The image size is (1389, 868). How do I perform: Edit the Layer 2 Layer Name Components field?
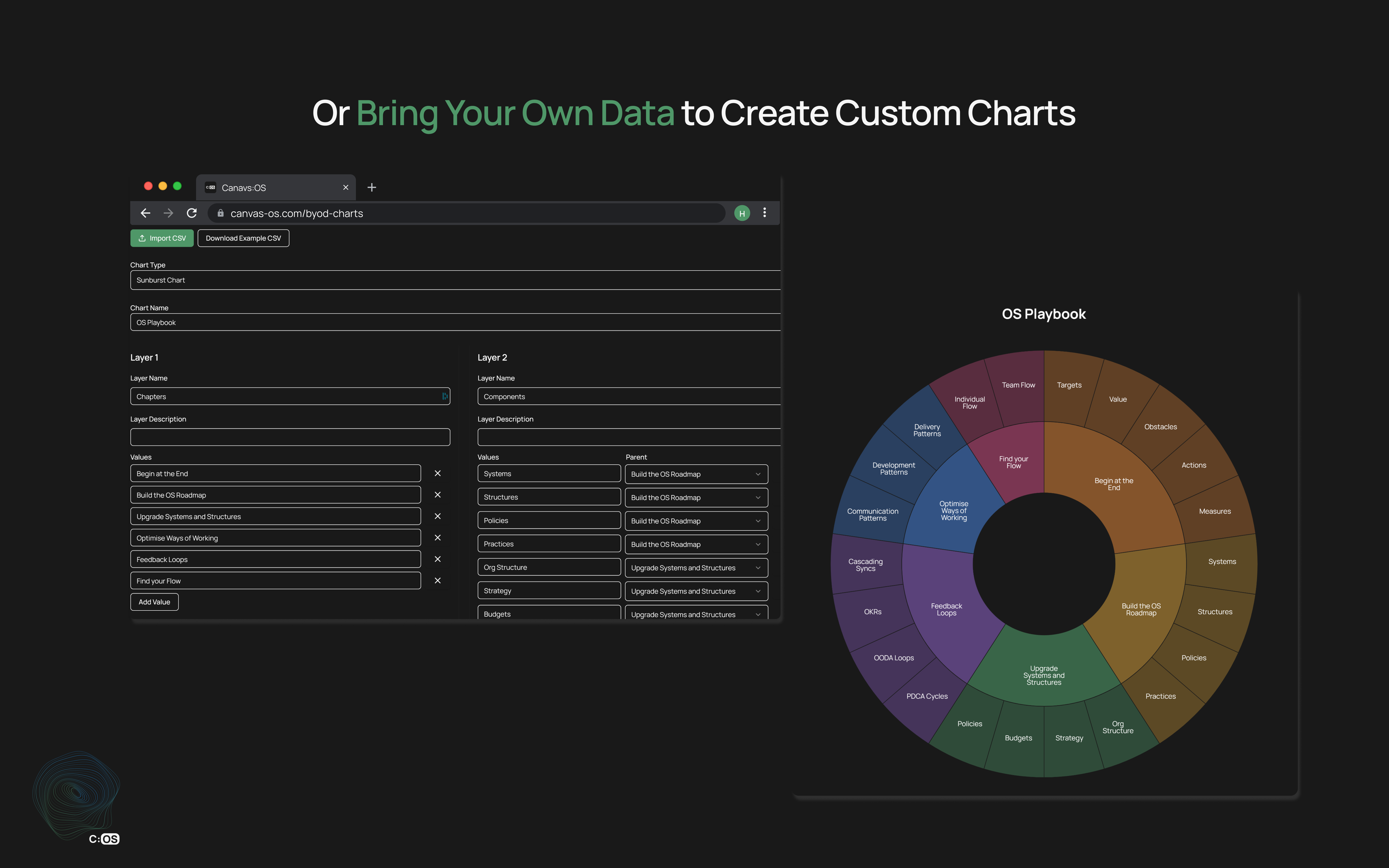pyautogui.click(x=629, y=396)
